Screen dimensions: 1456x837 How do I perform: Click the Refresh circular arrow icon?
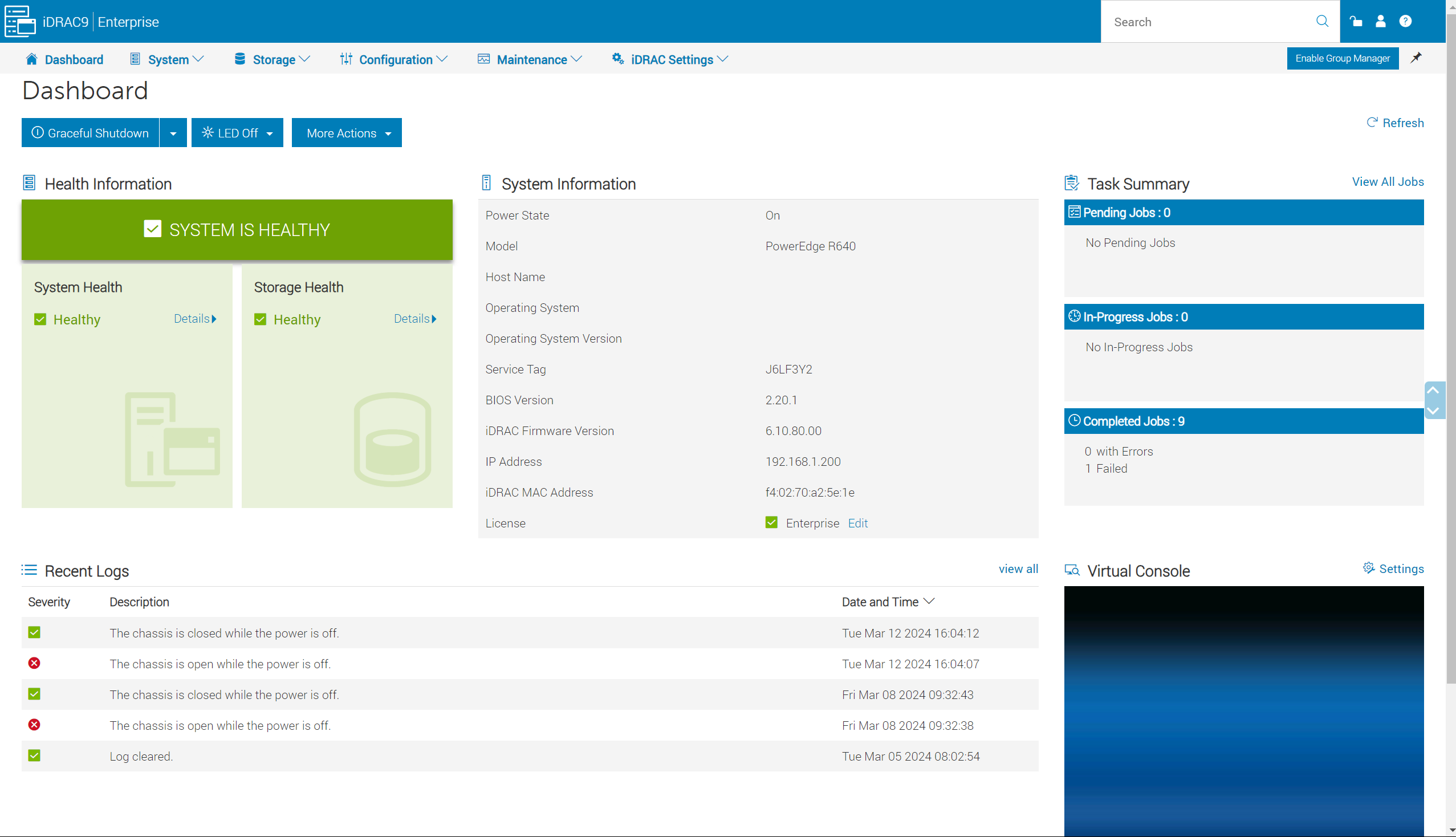(x=1372, y=122)
